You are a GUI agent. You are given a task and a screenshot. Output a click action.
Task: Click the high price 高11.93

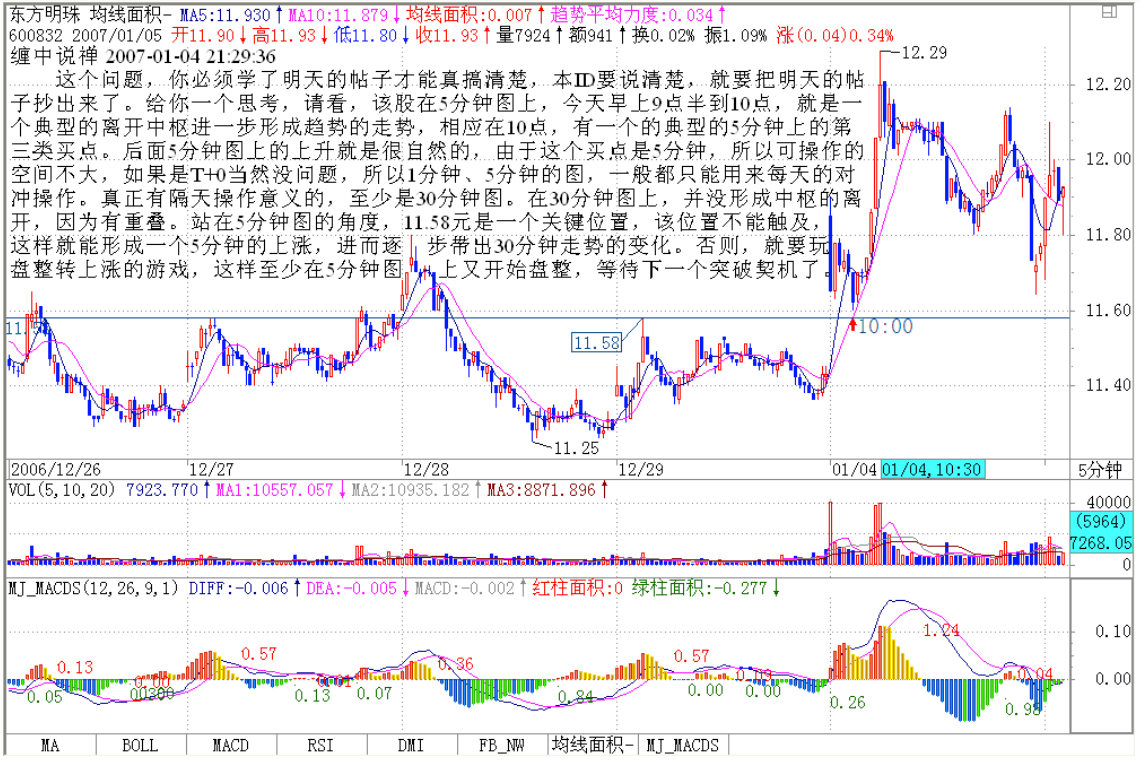tap(284, 34)
